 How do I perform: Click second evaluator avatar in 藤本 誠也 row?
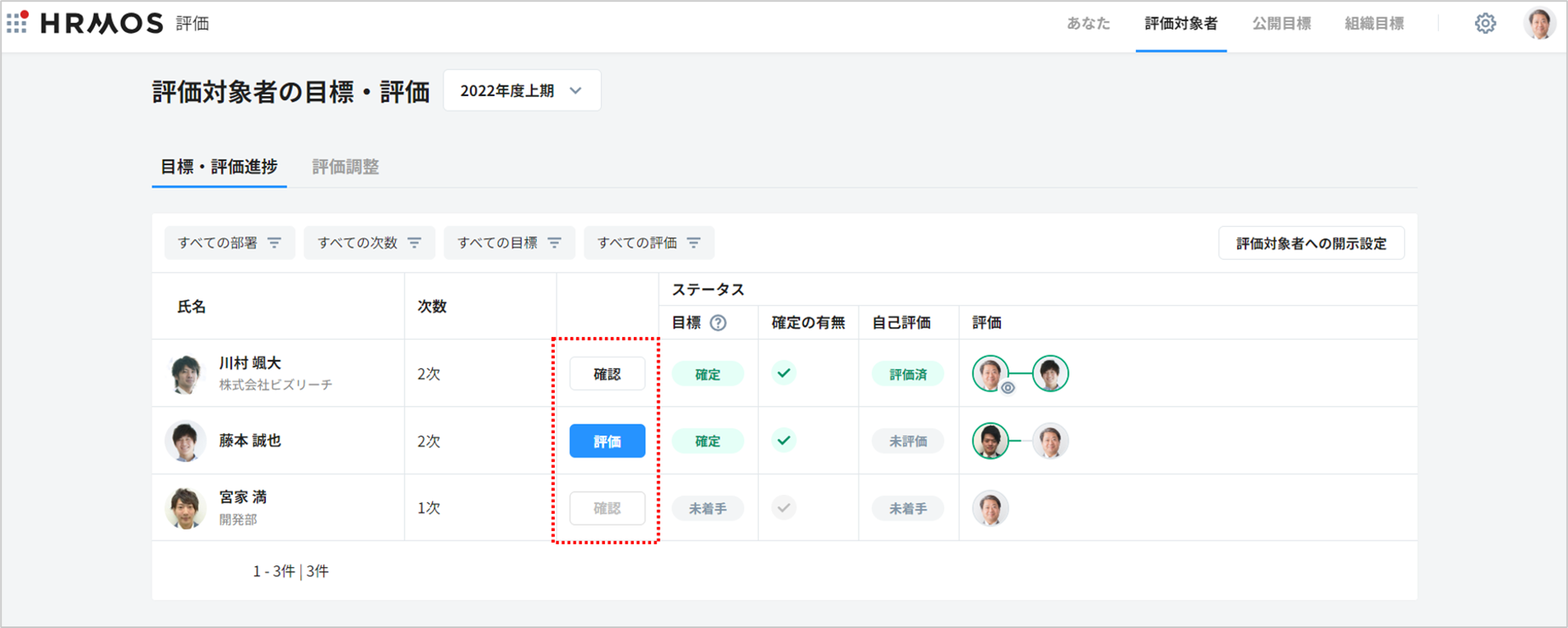point(1049,441)
